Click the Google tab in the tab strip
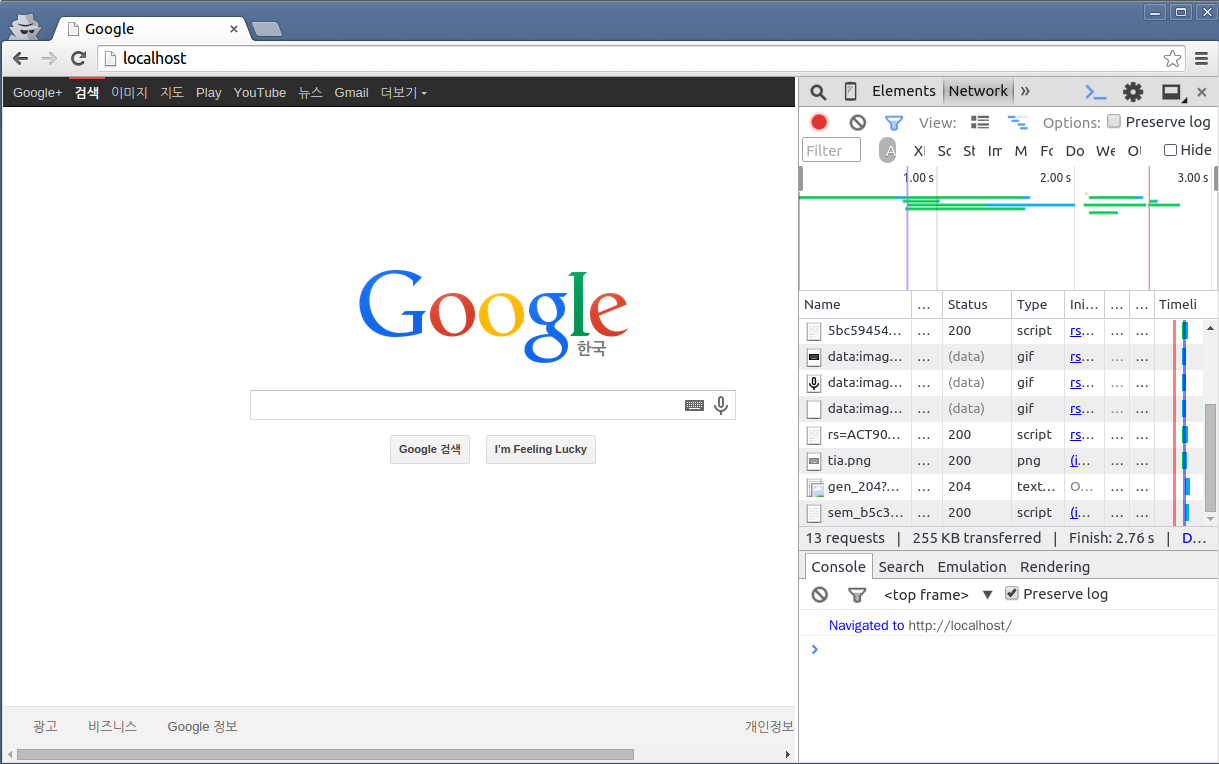The width and height of the screenshot is (1219, 764). click(150, 29)
